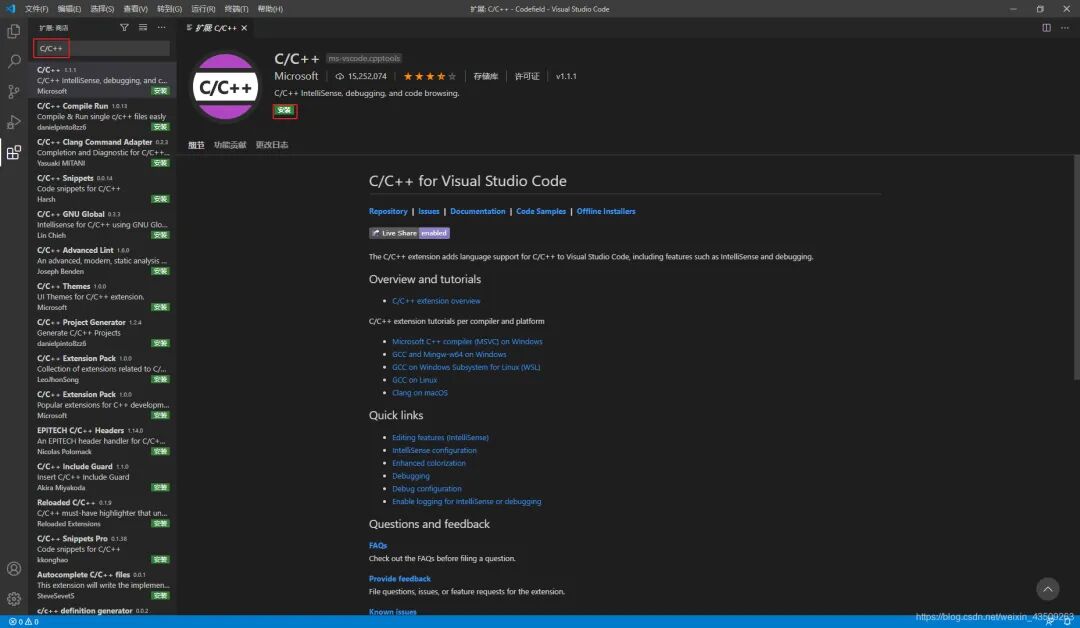Screen dimensions: 1080x628
Task: Switch to the 细节 details tab
Action: click(x=196, y=145)
